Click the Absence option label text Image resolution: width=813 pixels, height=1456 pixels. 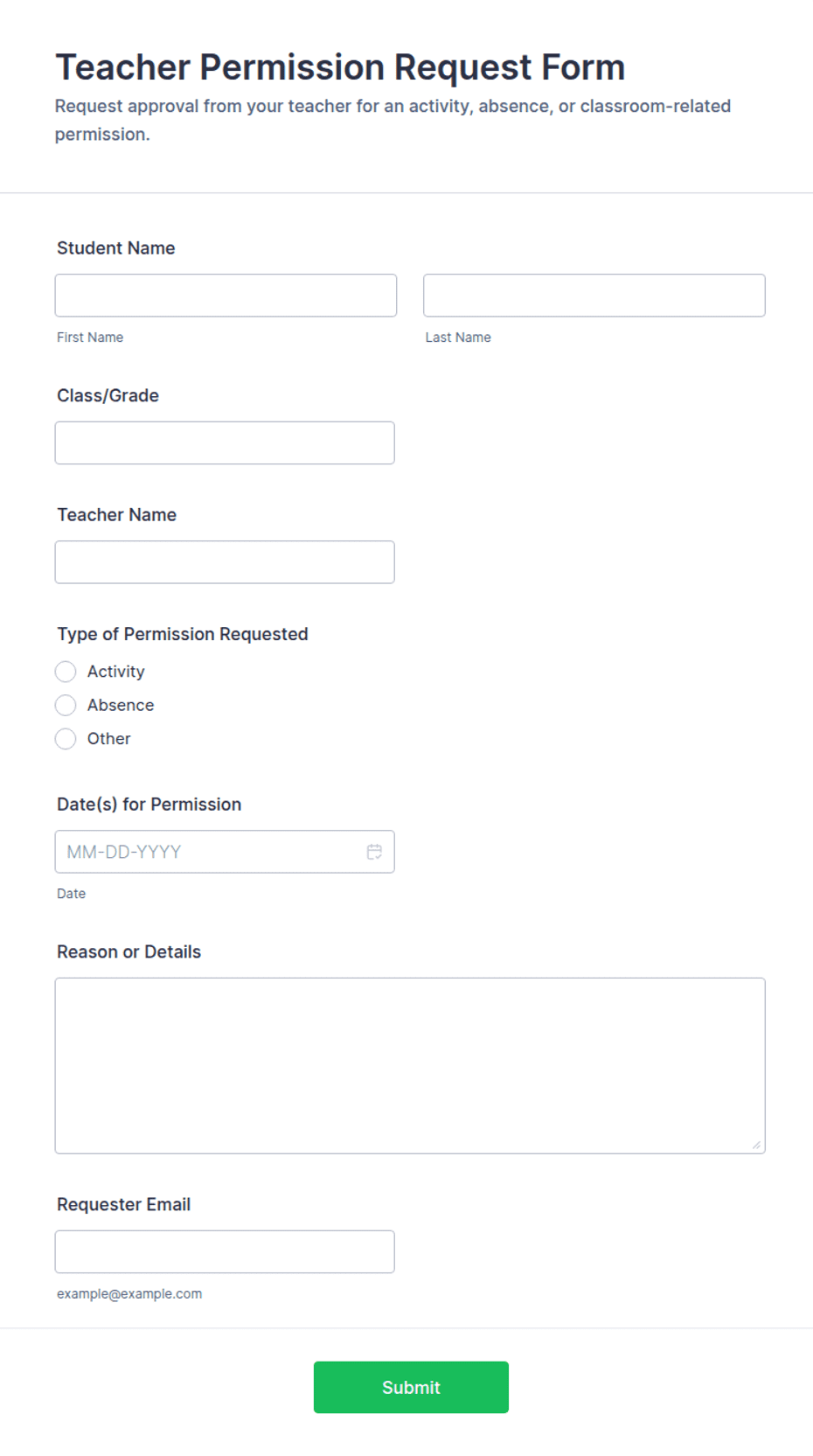pos(121,705)
